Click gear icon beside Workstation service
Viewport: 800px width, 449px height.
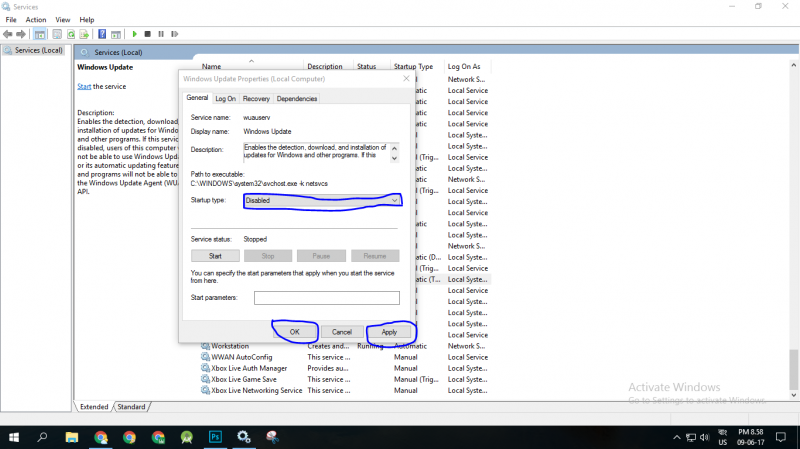[205, 346]
